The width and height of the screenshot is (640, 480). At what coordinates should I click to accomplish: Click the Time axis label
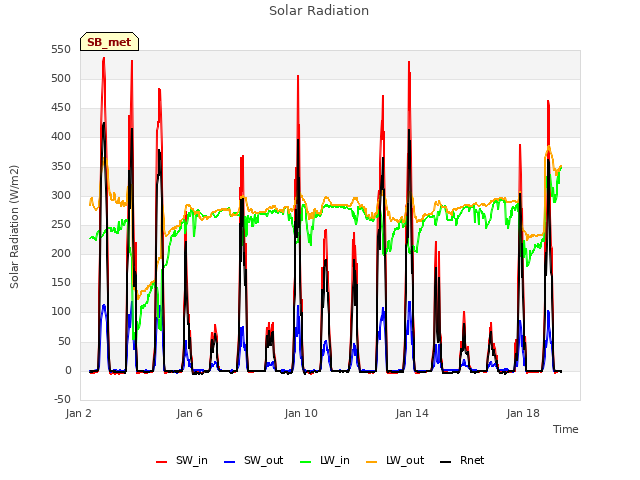[x=566, y=429]
